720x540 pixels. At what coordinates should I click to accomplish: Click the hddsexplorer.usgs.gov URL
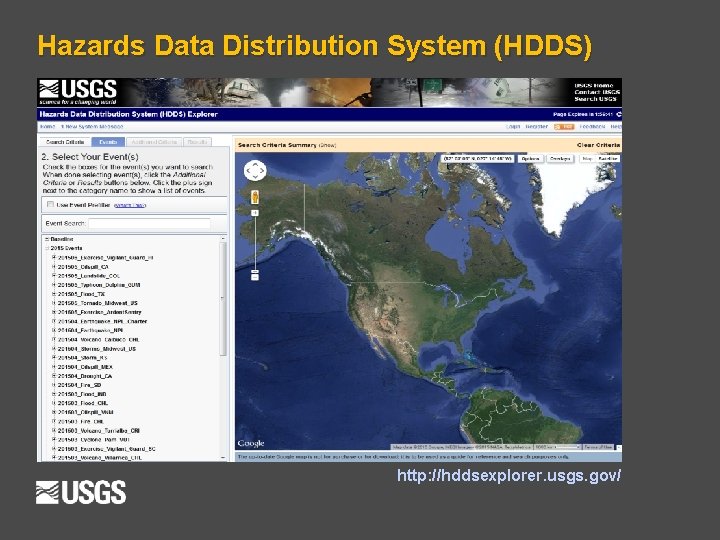(509, 475)
